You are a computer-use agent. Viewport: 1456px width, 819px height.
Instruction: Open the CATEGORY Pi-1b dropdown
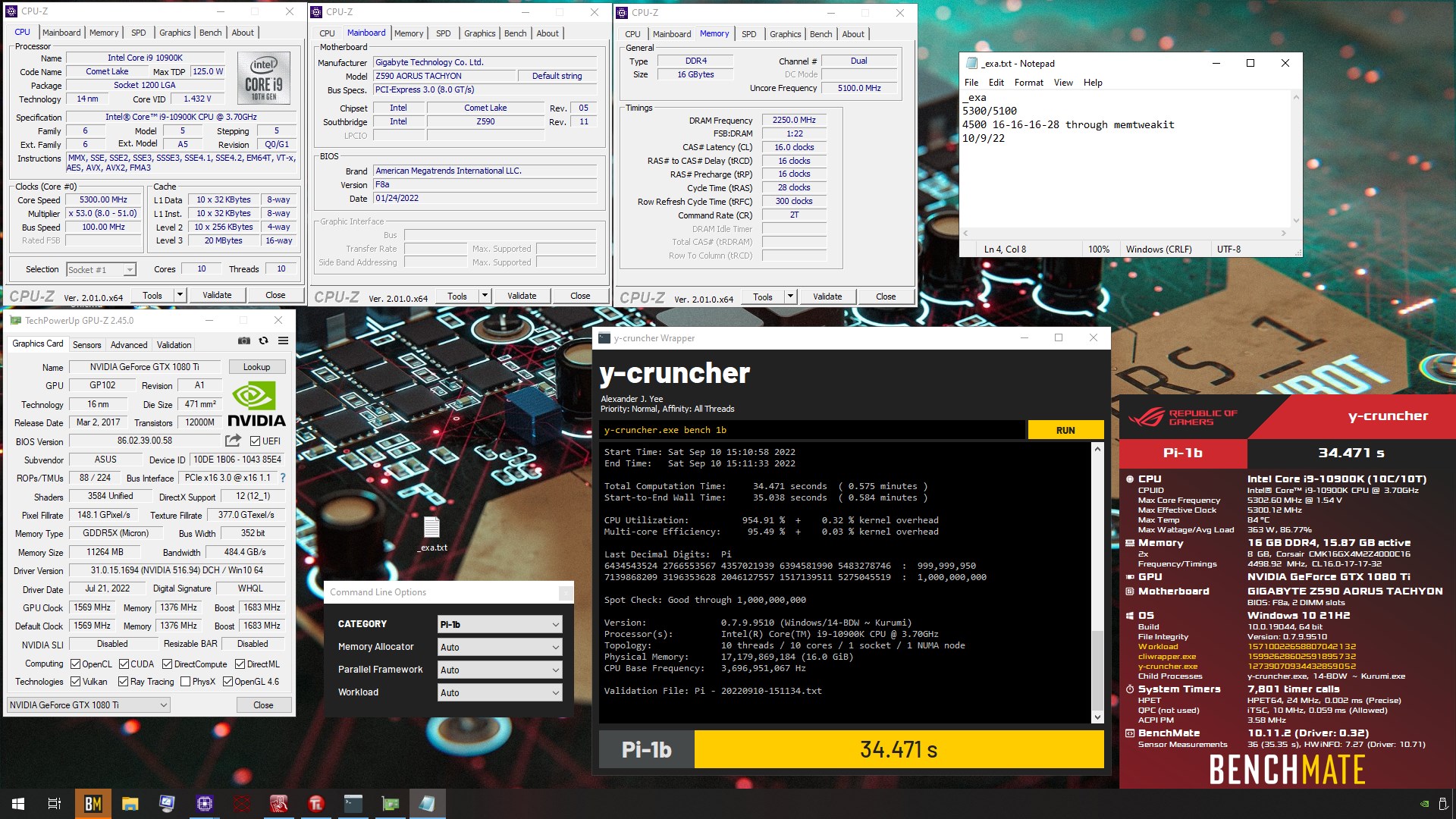[500, 624]
